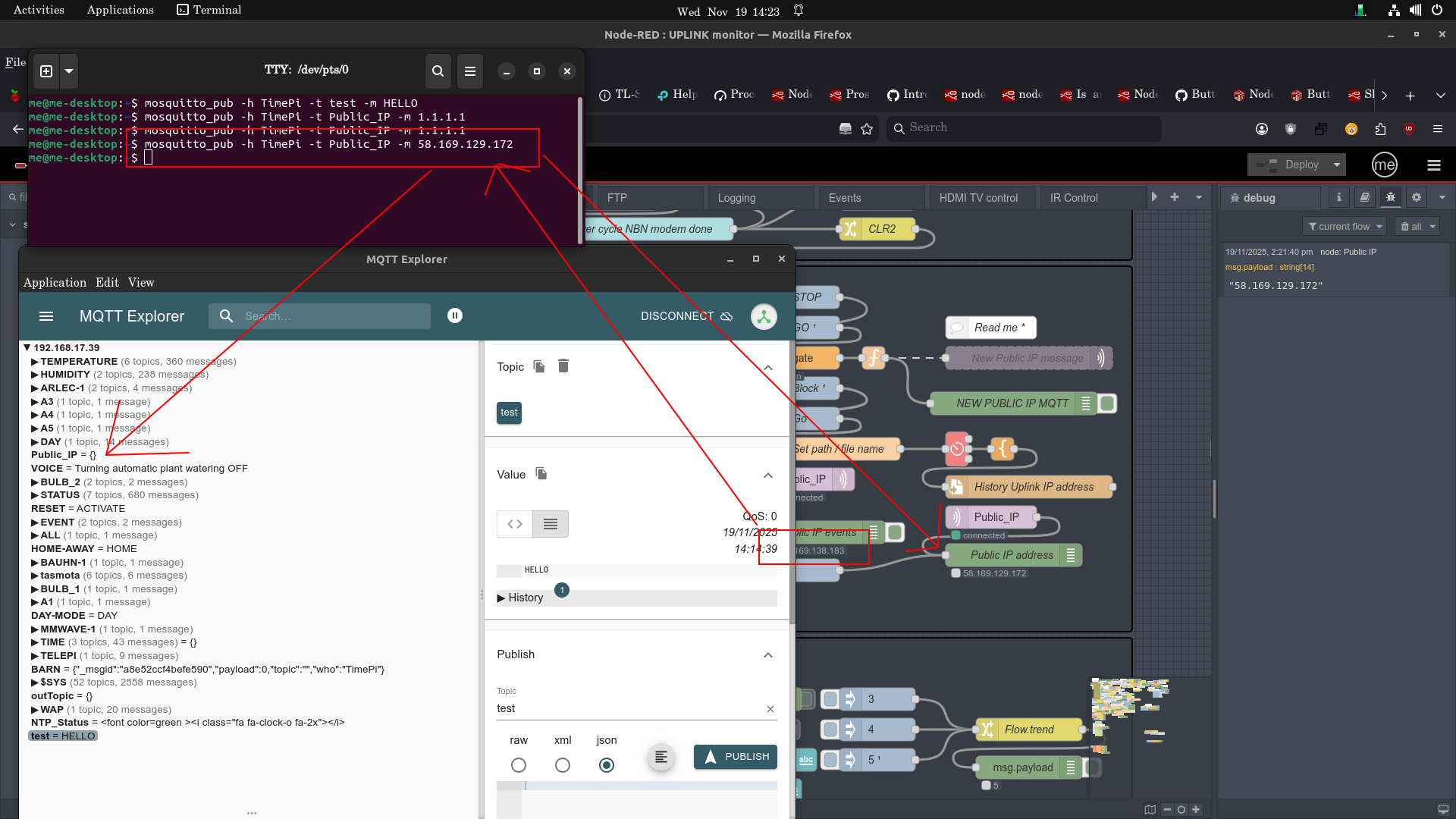Open the Edit menu in MQTT Explorer
Image resolution: width=1456 pixels, height=819 pixels.
click(107, 282)
